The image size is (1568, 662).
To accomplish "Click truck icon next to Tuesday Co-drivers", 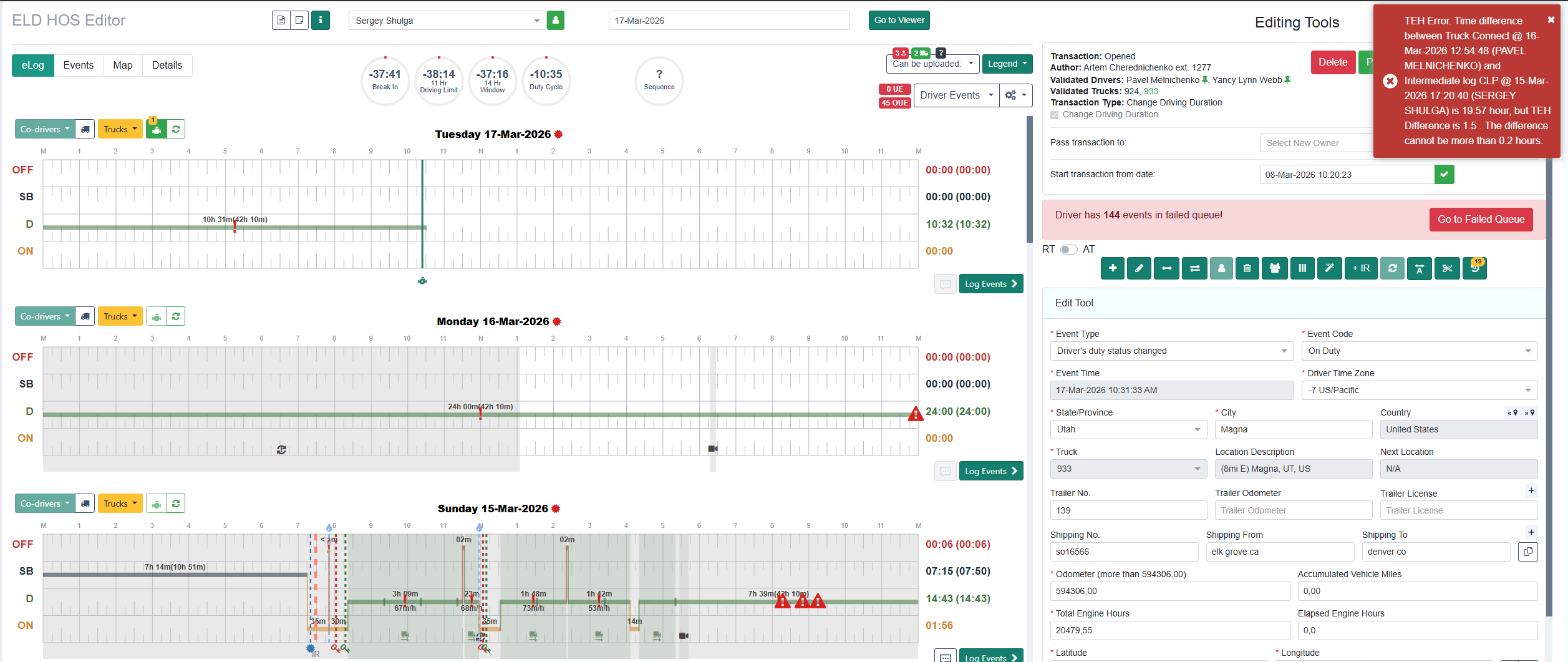I will (85, 129).
